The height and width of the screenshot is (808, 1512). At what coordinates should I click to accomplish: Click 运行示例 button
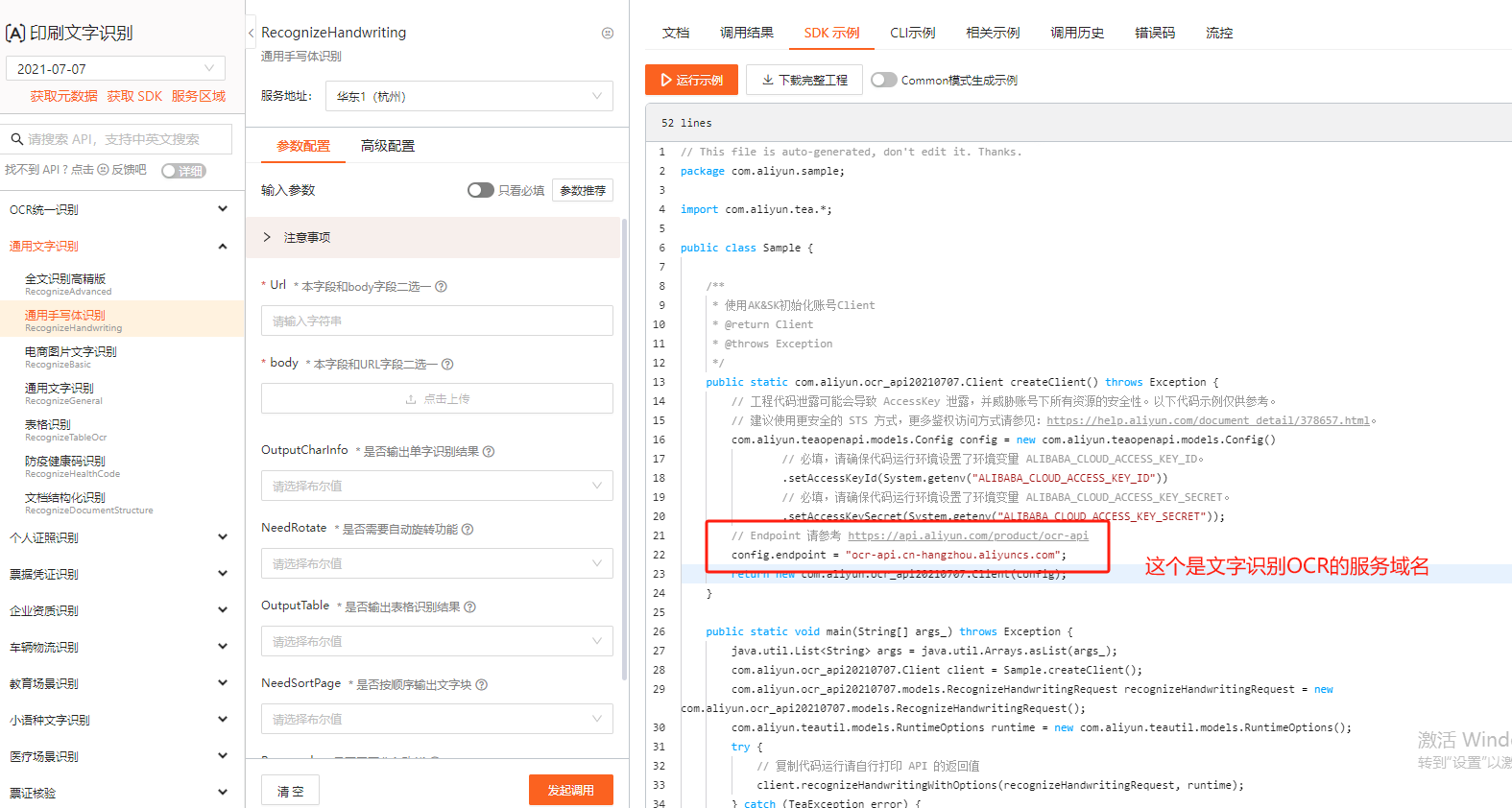coord(691,80)
